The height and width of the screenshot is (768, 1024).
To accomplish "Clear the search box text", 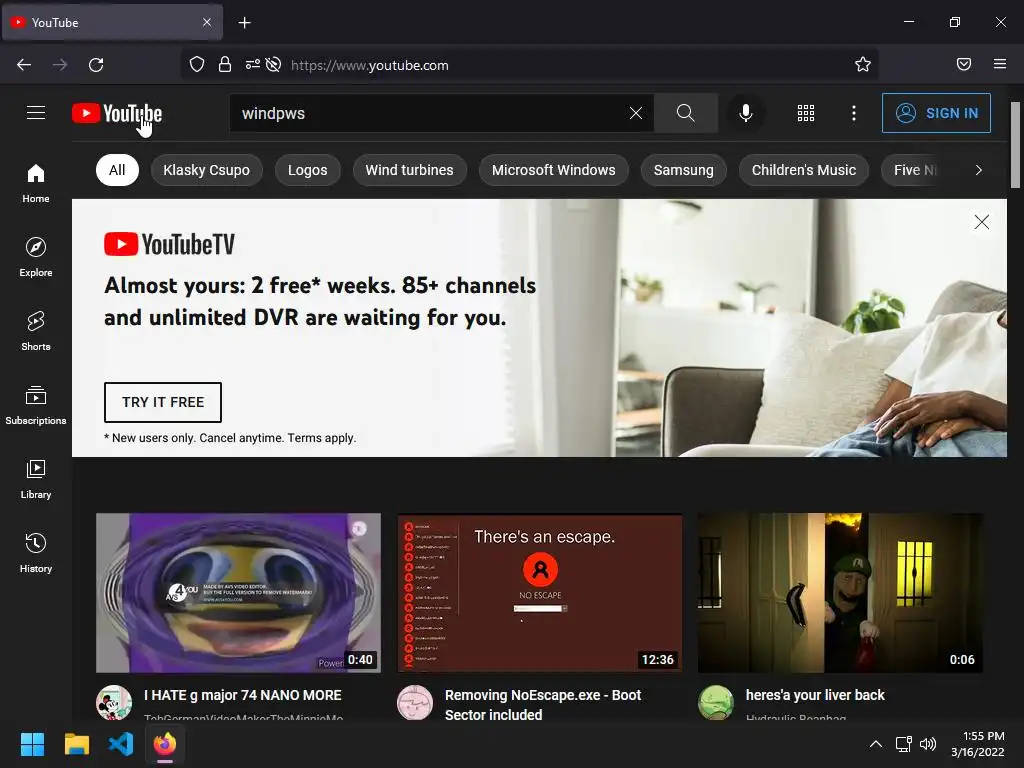I will (x=635, y=113).
